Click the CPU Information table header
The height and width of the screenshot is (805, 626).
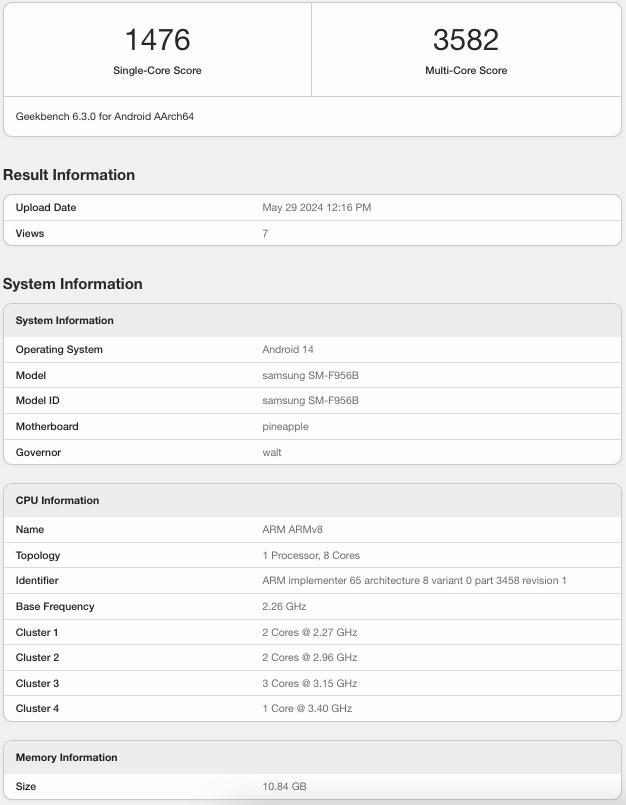pyautogui.click(x=57, y=500)
